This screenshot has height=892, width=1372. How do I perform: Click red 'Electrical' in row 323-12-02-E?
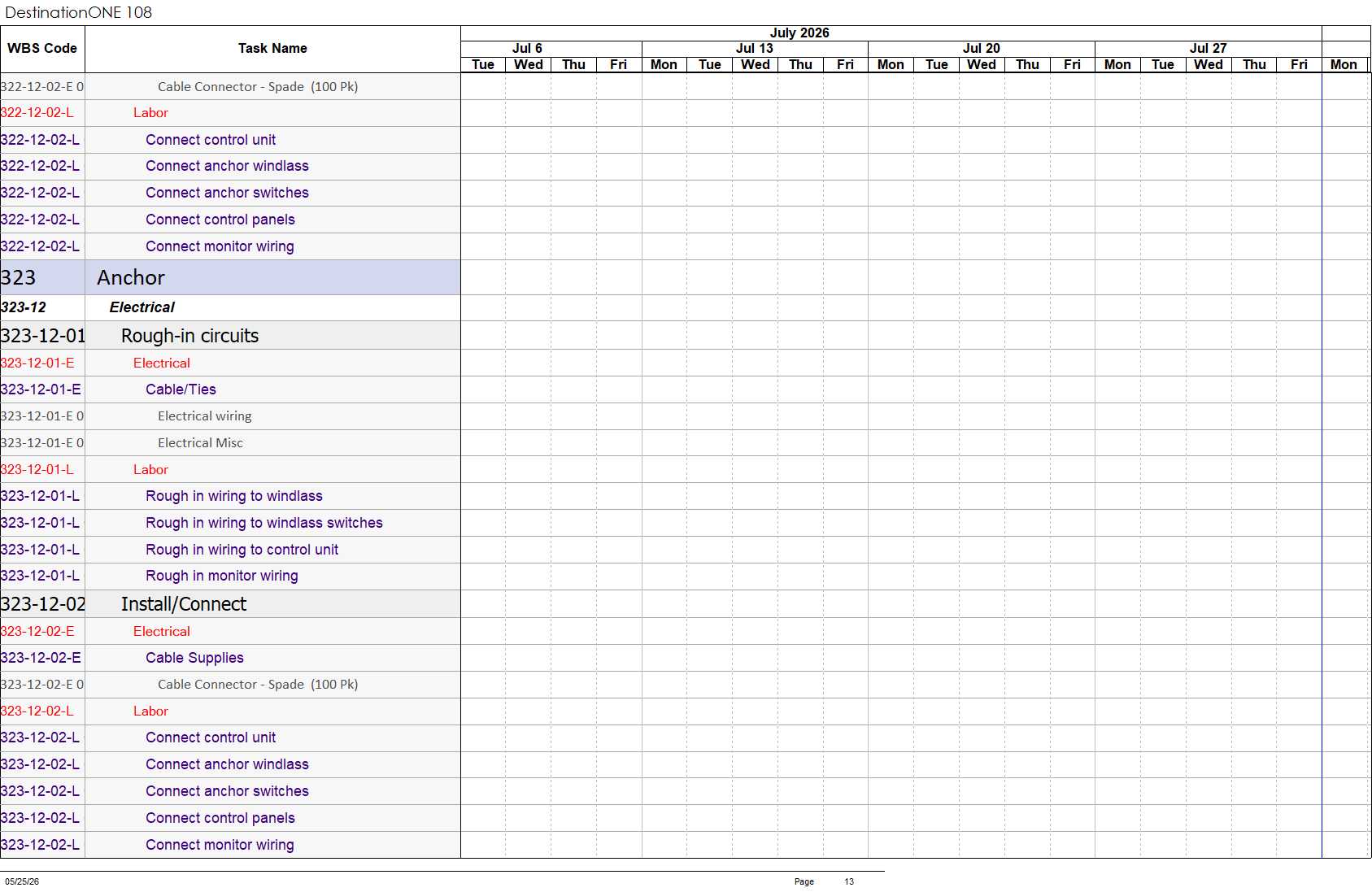(162, 632)
